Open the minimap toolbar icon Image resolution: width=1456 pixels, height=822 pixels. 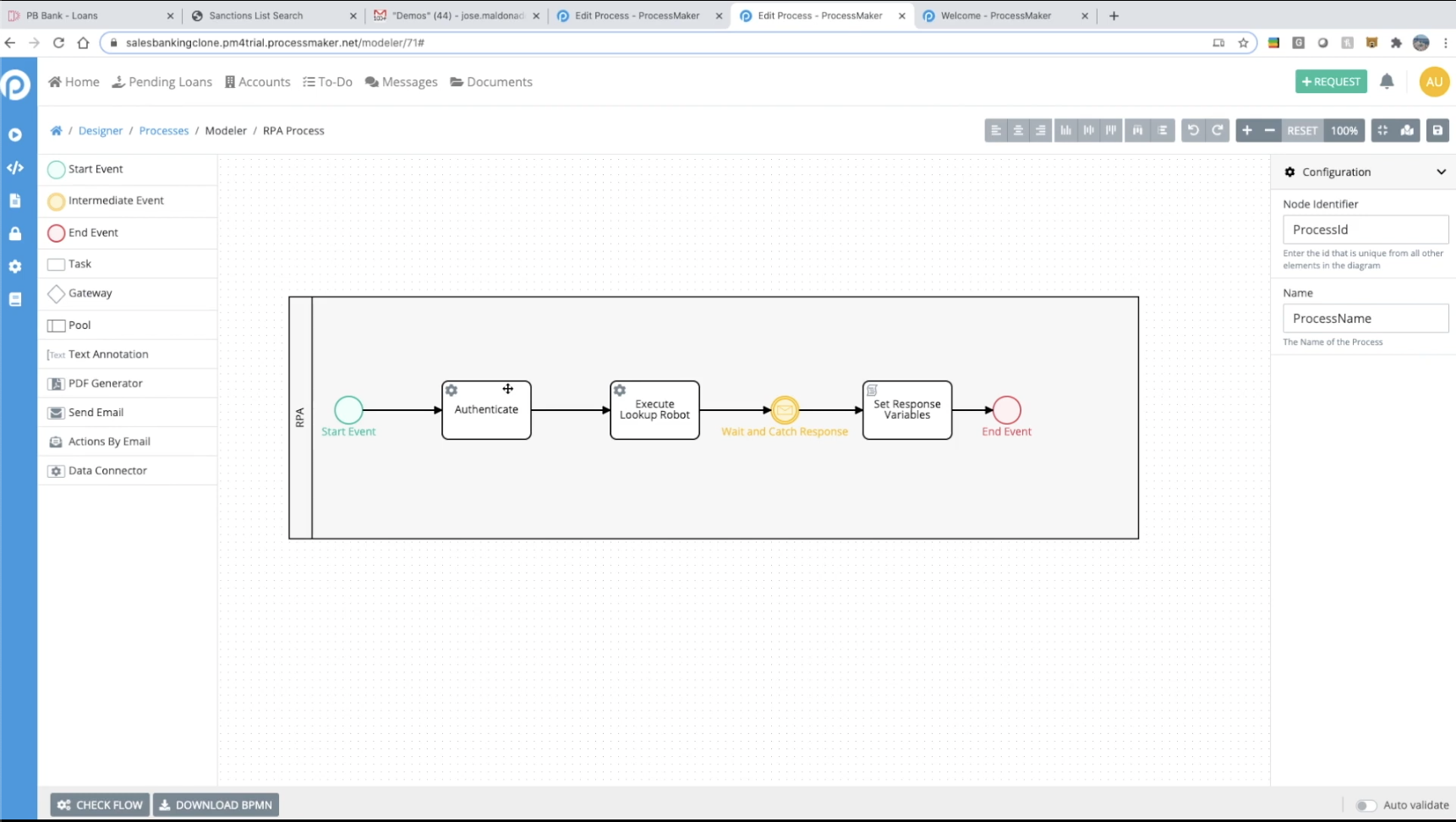tap(1405, 130)
